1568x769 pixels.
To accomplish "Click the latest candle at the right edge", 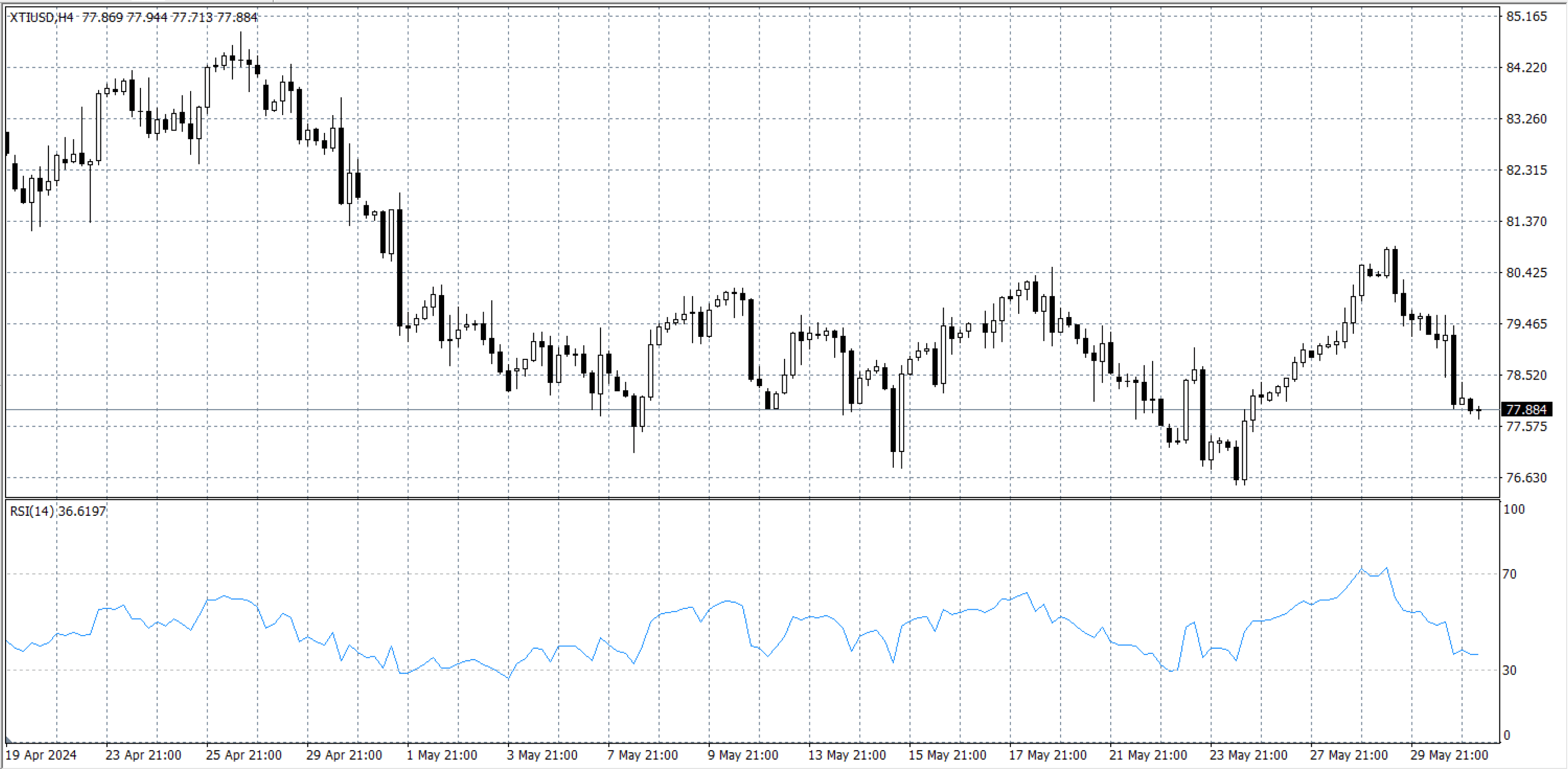I will [1478, 411].
